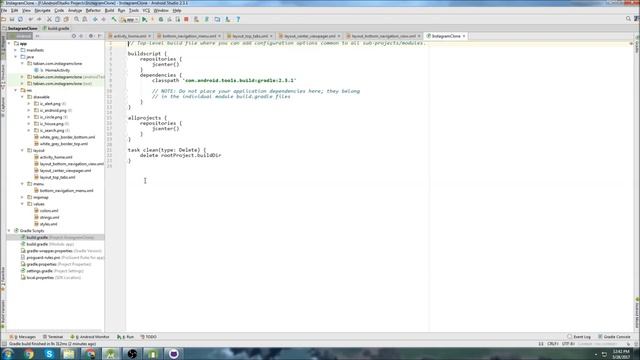Switch to bottom_navigation_menu.xml editor tab
This screenshot has width=640, height=360.
pos(189,36)
